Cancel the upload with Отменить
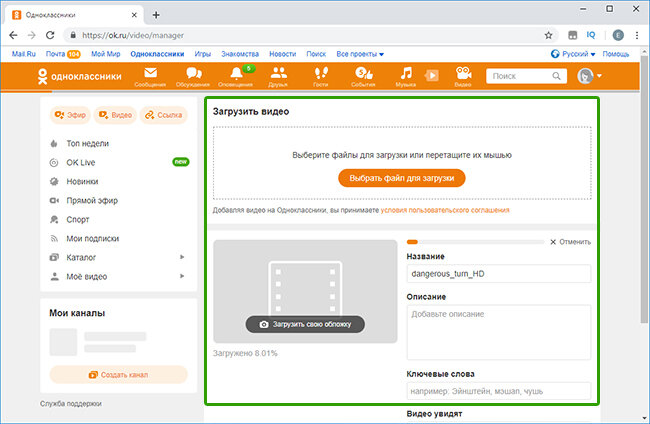 pos(570,242)
